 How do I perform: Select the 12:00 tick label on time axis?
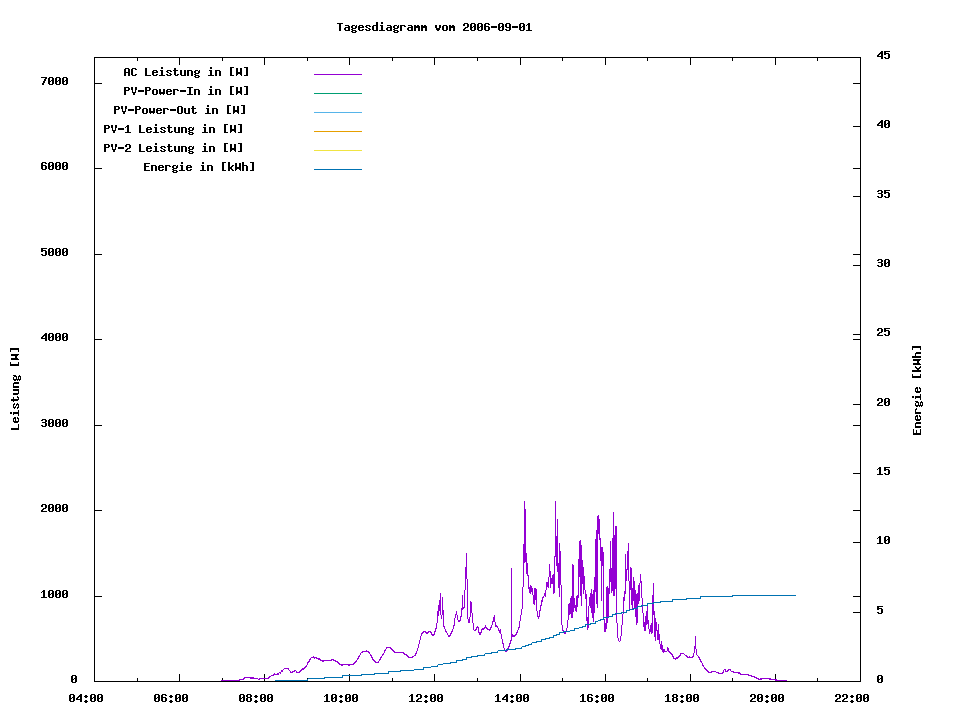tap(426, 698)
